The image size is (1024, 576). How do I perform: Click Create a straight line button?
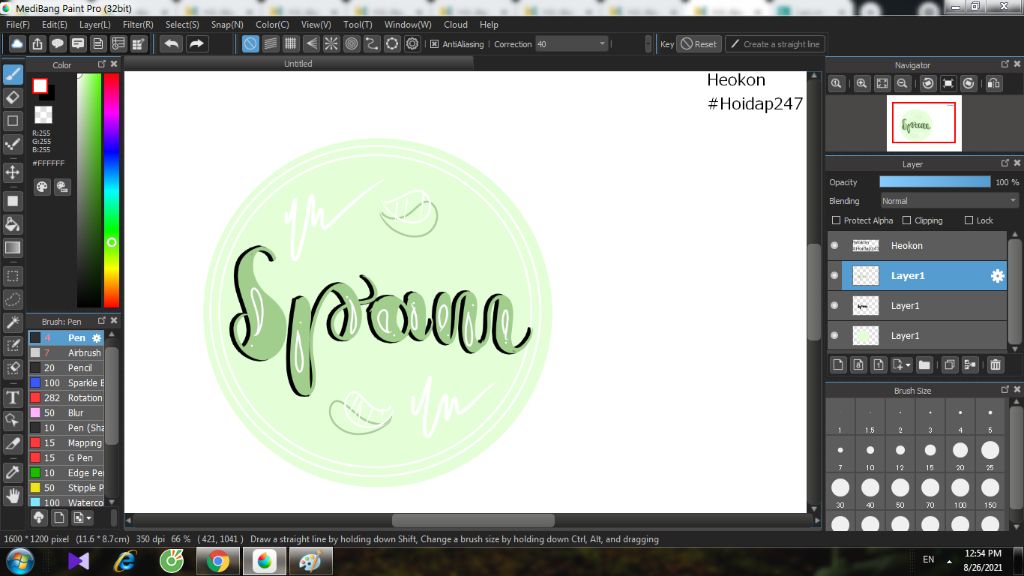tap(775, 44)
